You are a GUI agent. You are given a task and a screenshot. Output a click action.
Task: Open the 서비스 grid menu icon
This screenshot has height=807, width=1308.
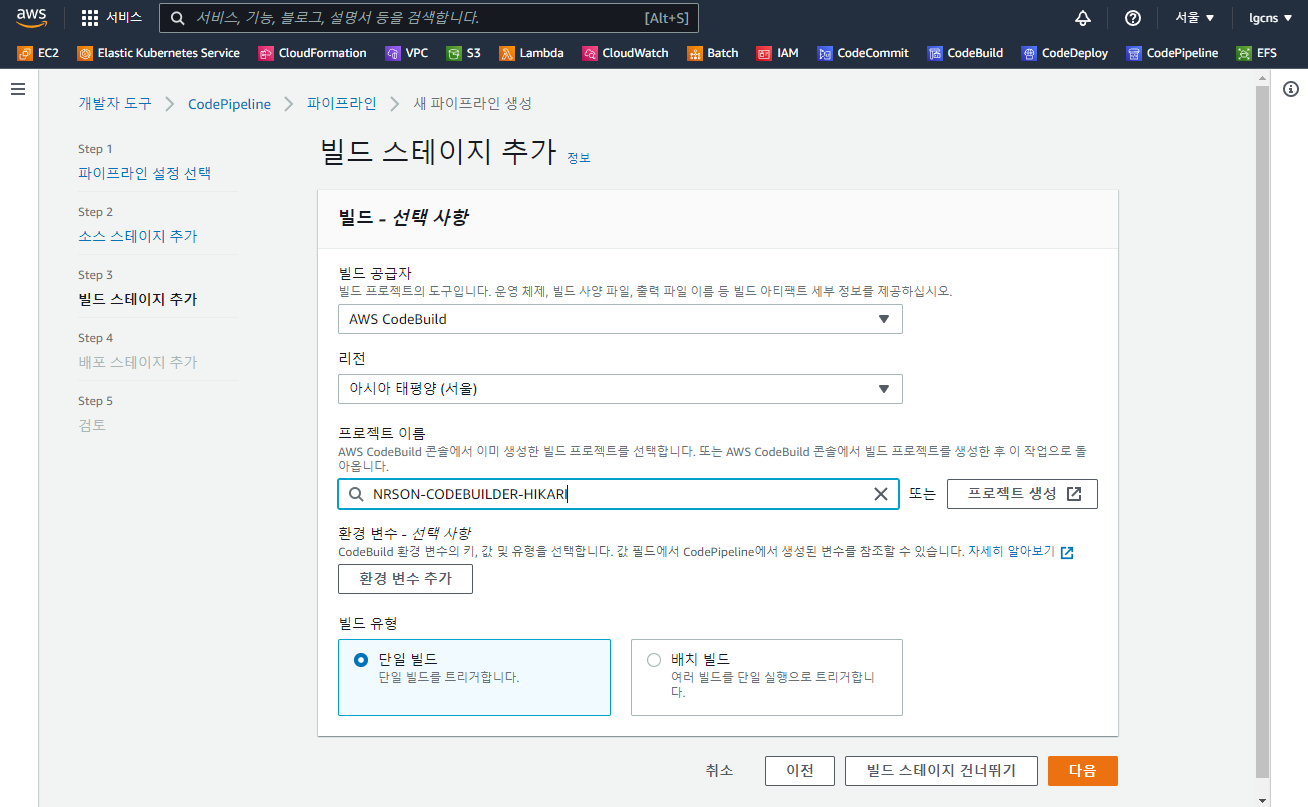click(x=90, y=18)
